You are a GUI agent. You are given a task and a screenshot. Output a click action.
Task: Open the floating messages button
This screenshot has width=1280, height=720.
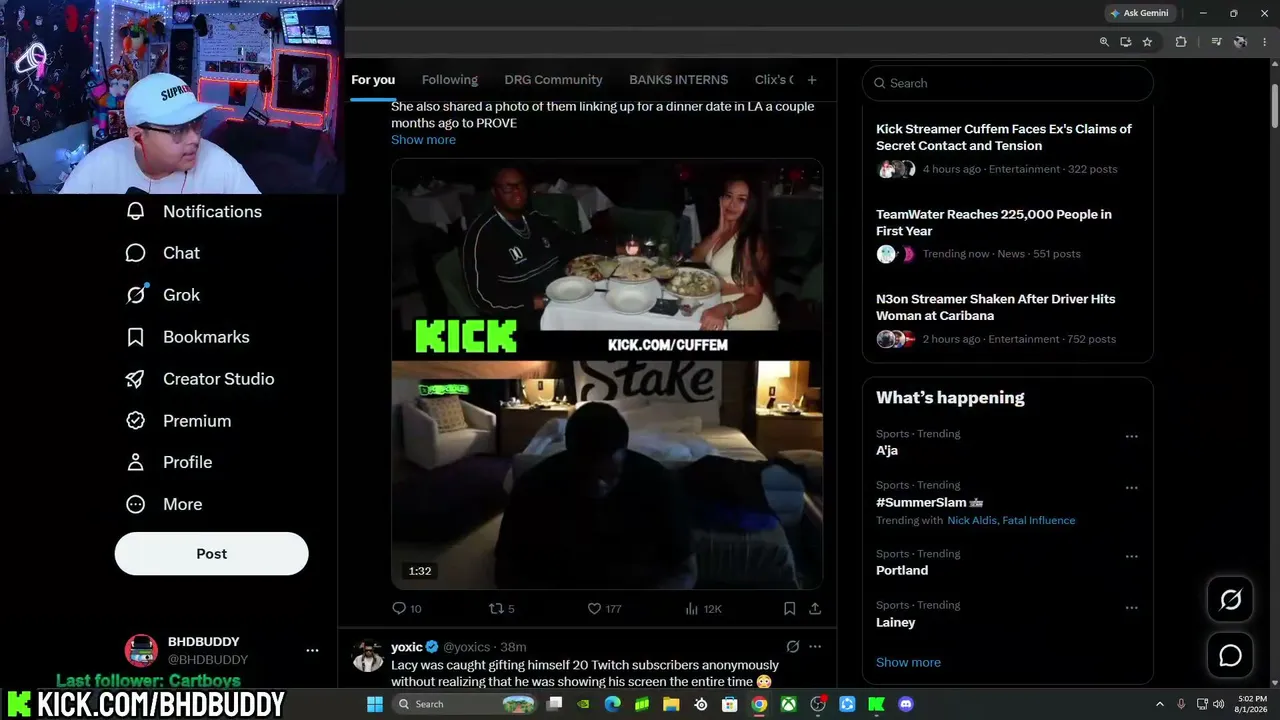click(1230, 655)
